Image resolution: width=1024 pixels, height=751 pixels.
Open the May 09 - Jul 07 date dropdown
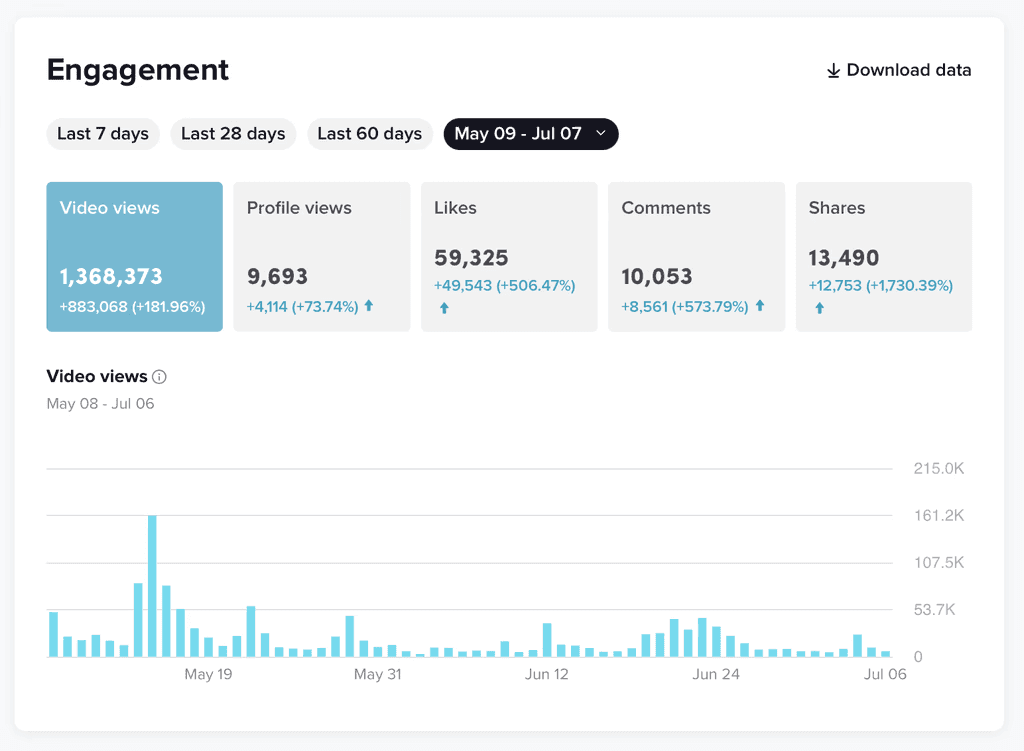531,134
